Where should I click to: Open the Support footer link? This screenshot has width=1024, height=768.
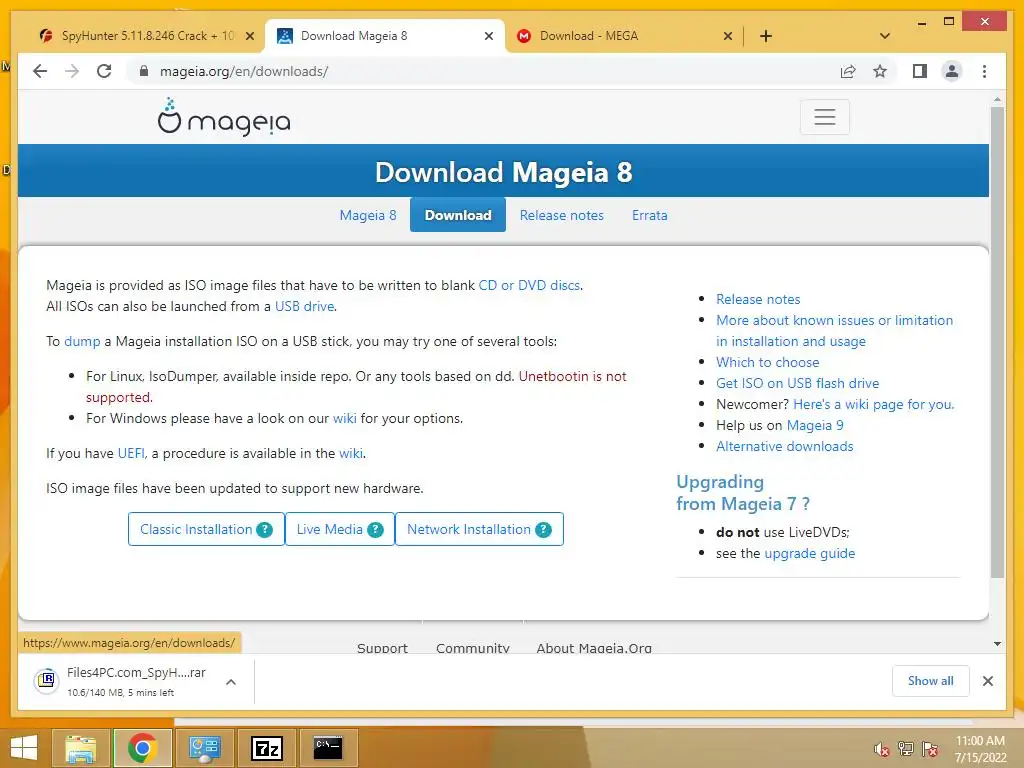[x=382, y=648]
